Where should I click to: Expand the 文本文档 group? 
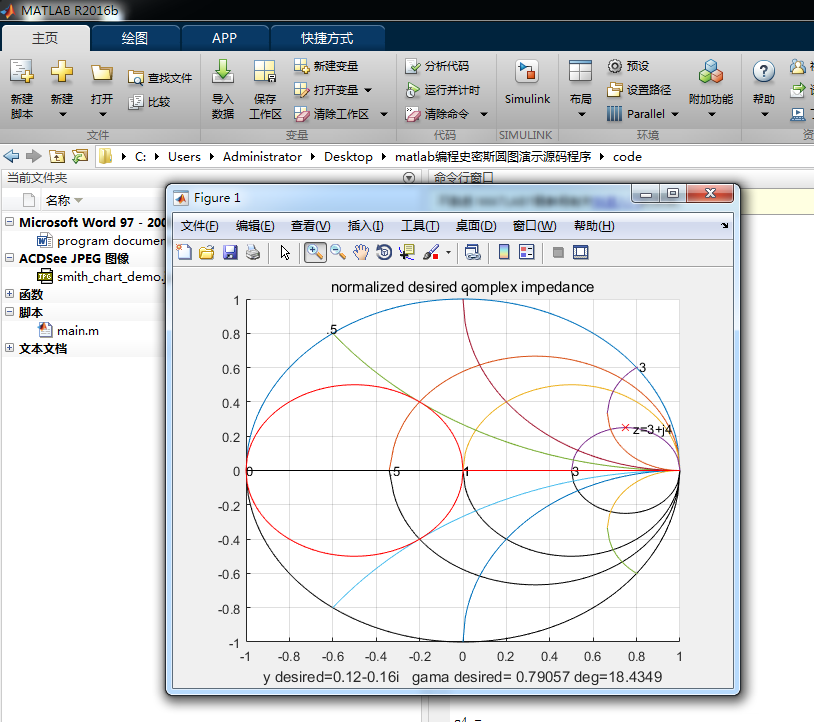pyautogui.click(x=9, y=348)
